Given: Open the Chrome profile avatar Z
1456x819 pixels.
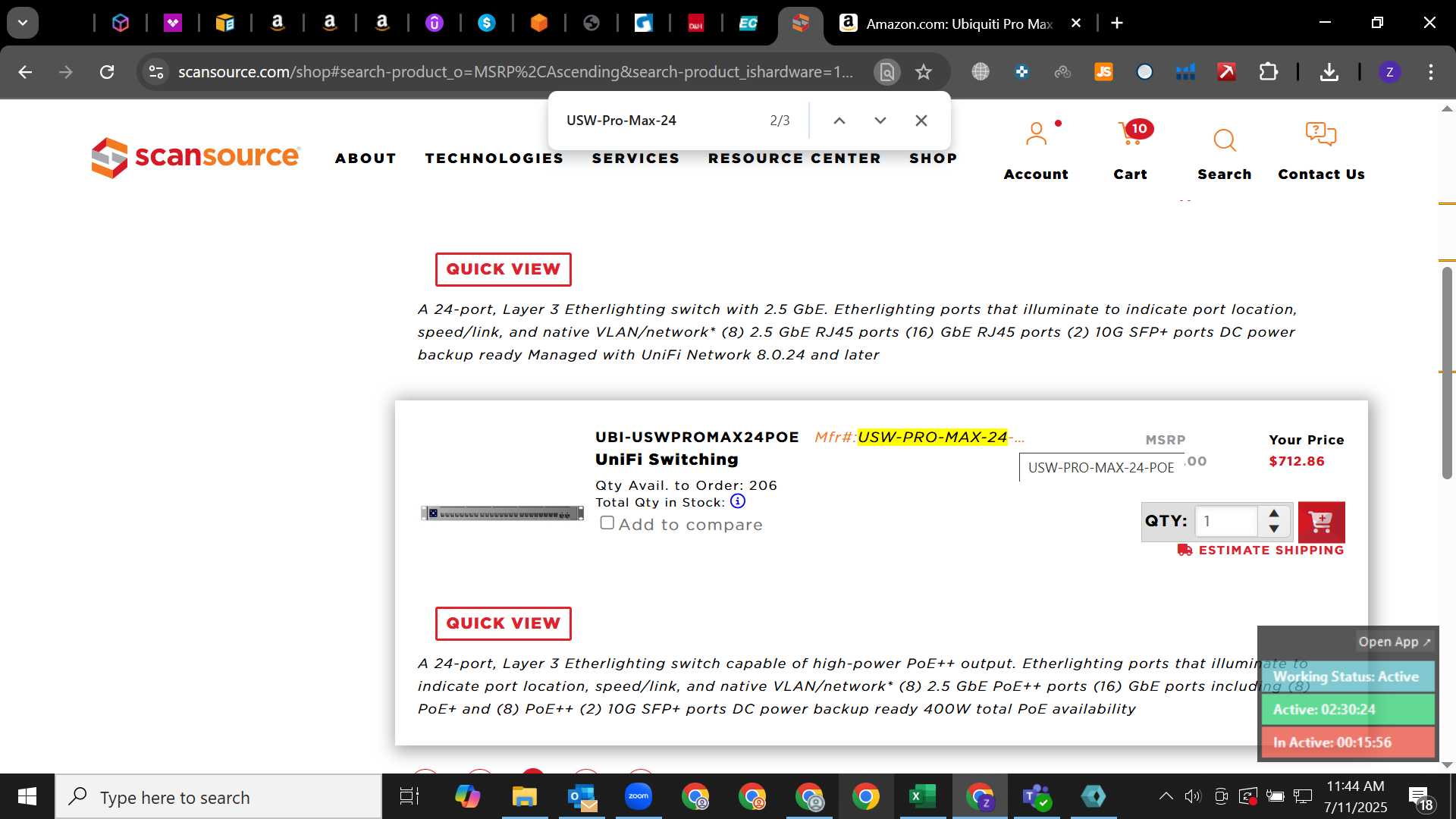Looking at the screenshot, I should pos(1389,72).
